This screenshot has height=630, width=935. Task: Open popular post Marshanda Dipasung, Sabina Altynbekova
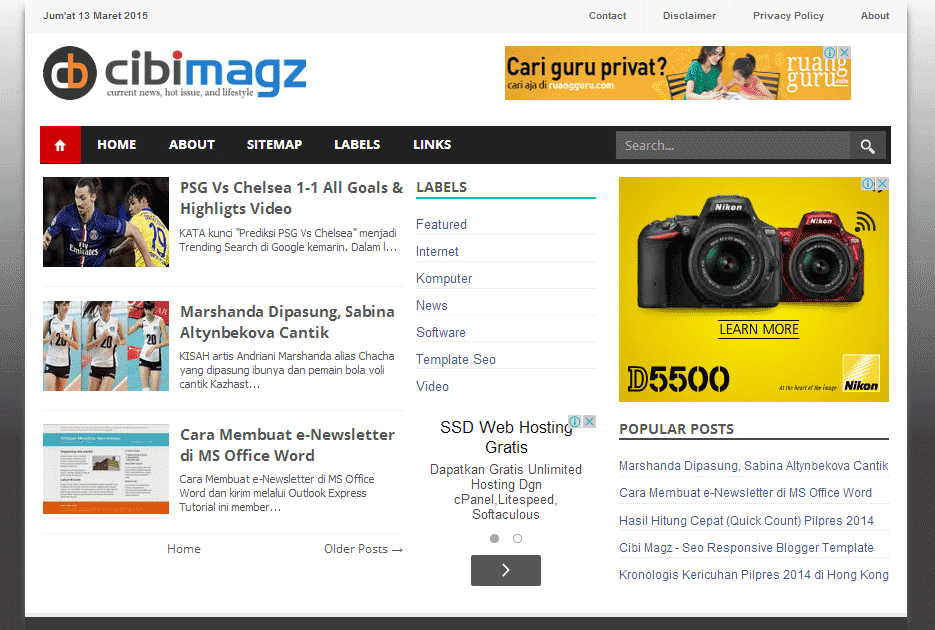coord(754,465)
